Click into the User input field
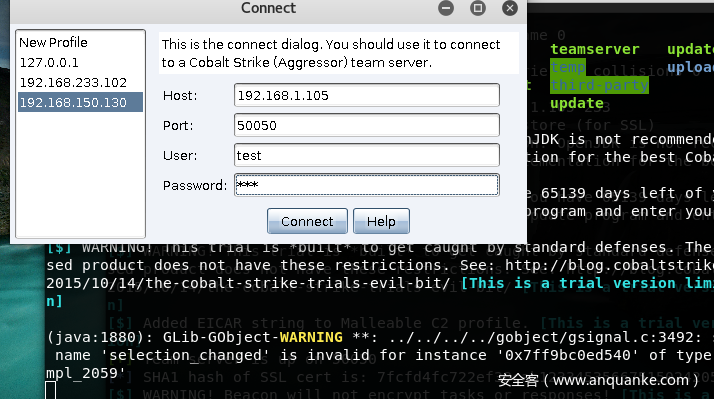This screenshot has height=399, width=714. [367, 155]
